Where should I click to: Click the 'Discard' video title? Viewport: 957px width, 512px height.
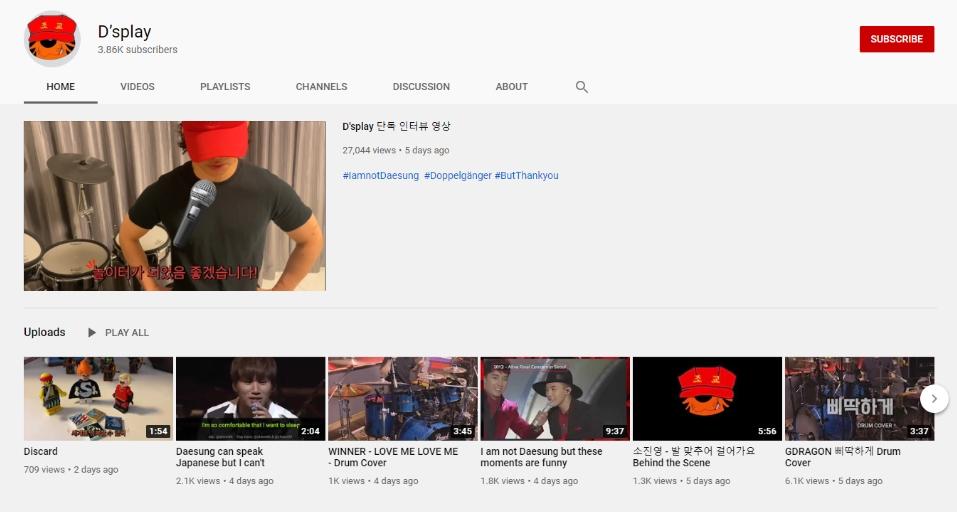click(x=41, y=452)
